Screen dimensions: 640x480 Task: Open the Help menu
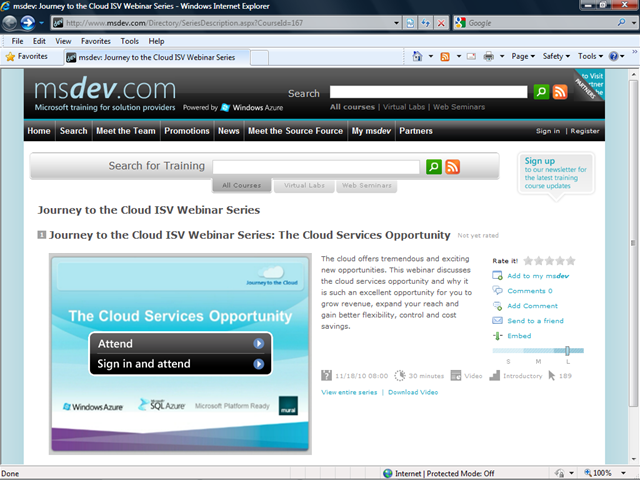click(x=156, y=41)
